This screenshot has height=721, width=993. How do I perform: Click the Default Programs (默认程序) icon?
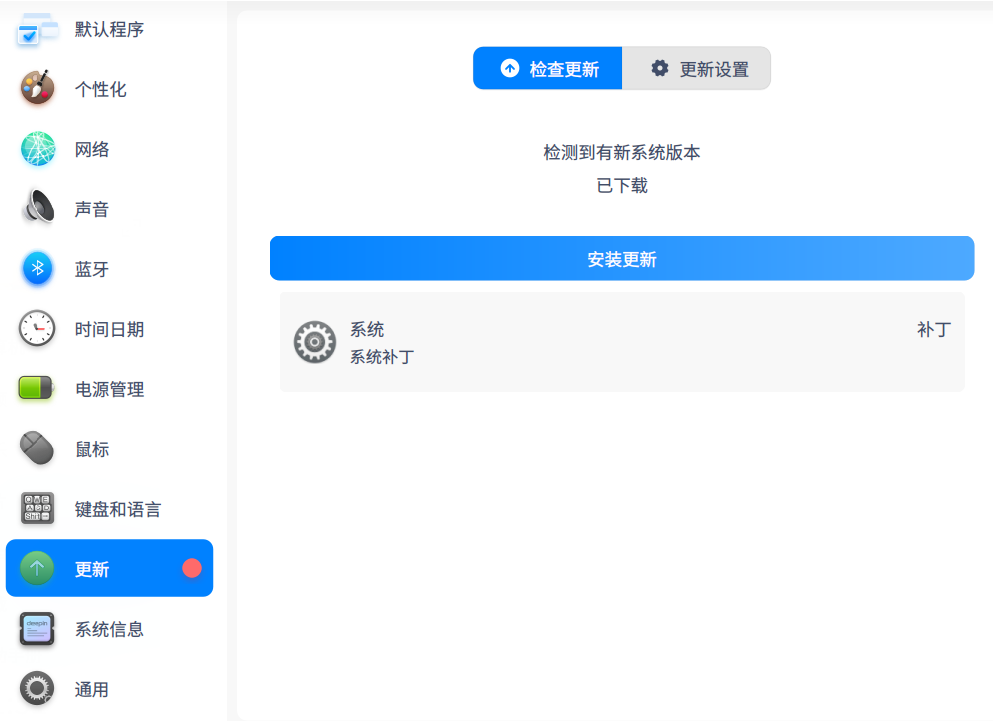tap(38, 29)
